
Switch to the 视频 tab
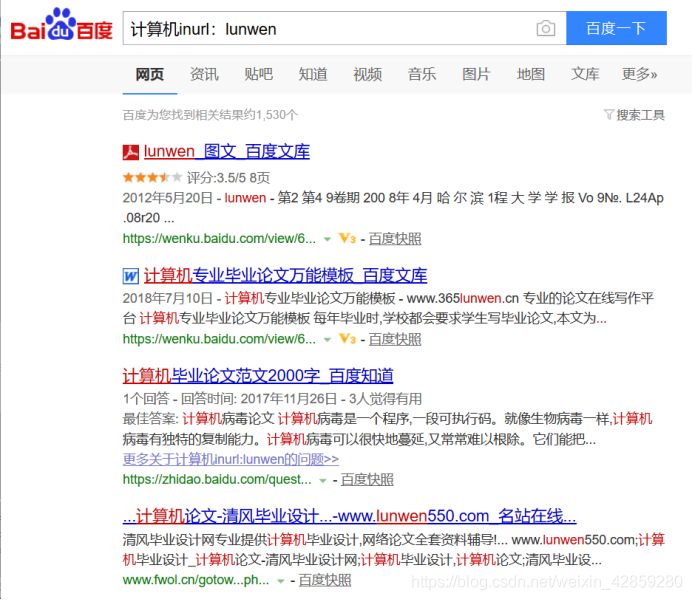point(368,74)
